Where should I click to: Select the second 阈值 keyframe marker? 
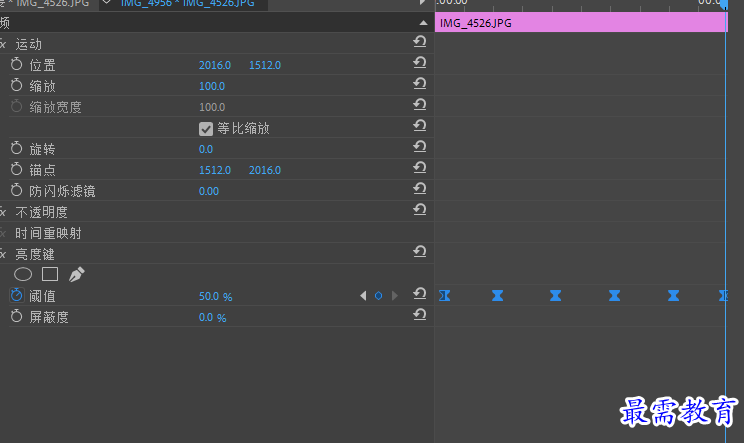click(497, 295)
